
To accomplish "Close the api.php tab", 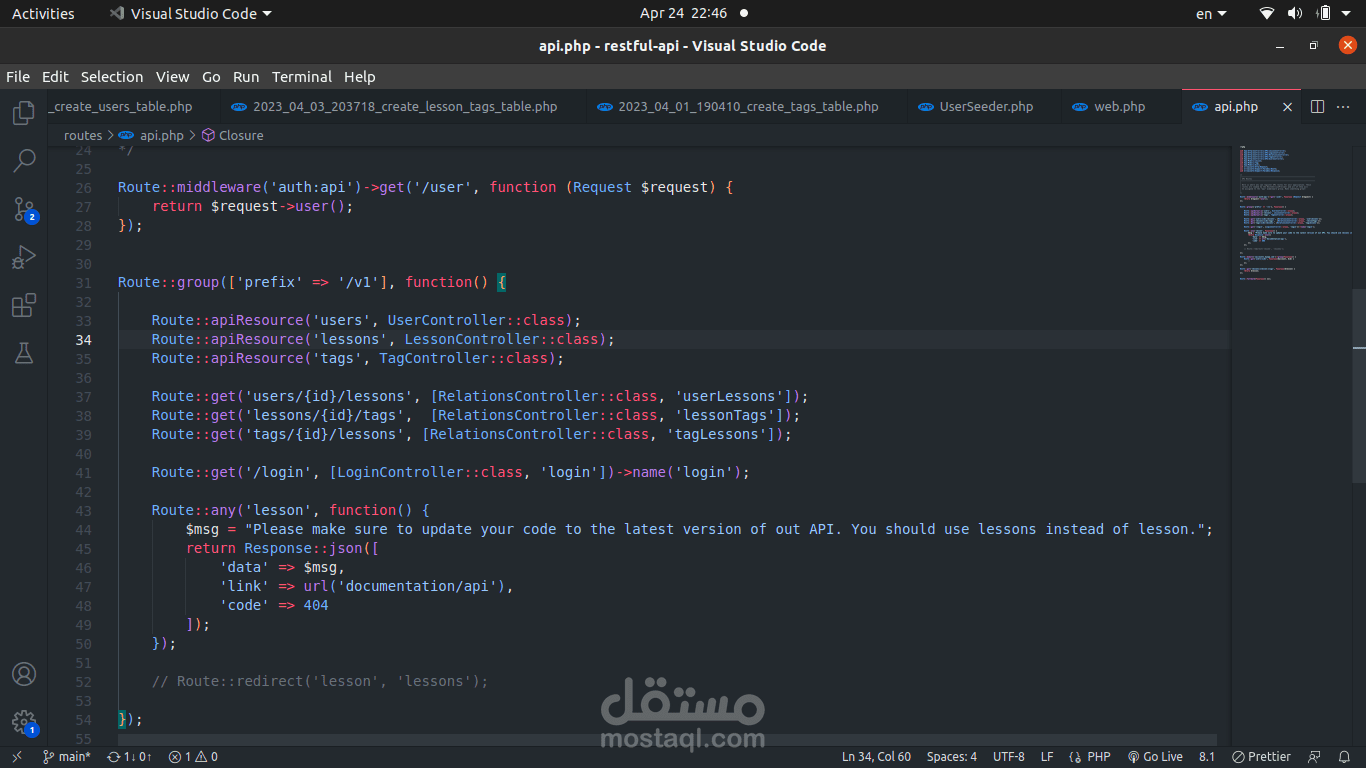I will pyautogui.click(x=1287, y=106).
